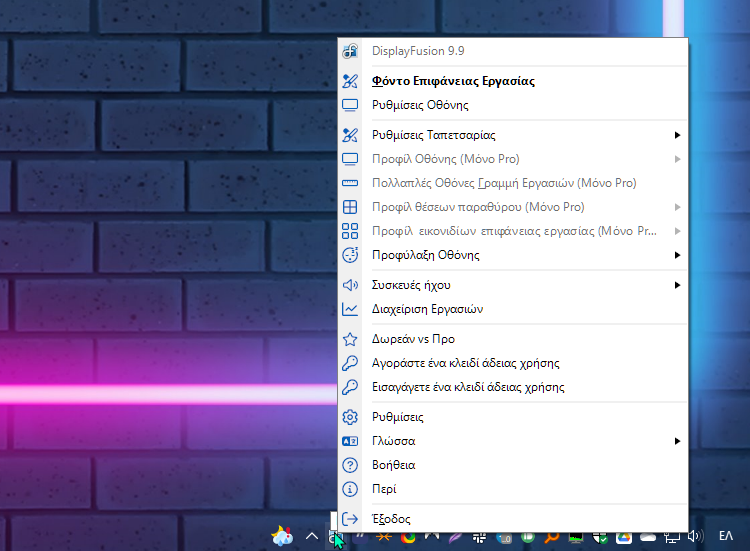Screen dimensions: 750x551
Task: Show hidden tray icons with the chevron
Action: tap(312, 537)
